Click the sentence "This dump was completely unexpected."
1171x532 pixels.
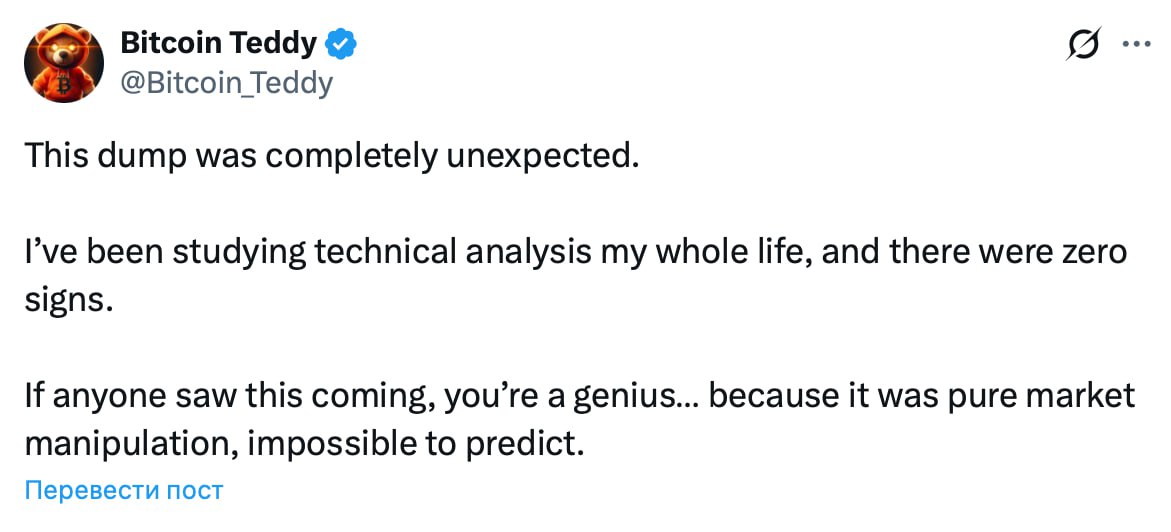tap(330, 156)
